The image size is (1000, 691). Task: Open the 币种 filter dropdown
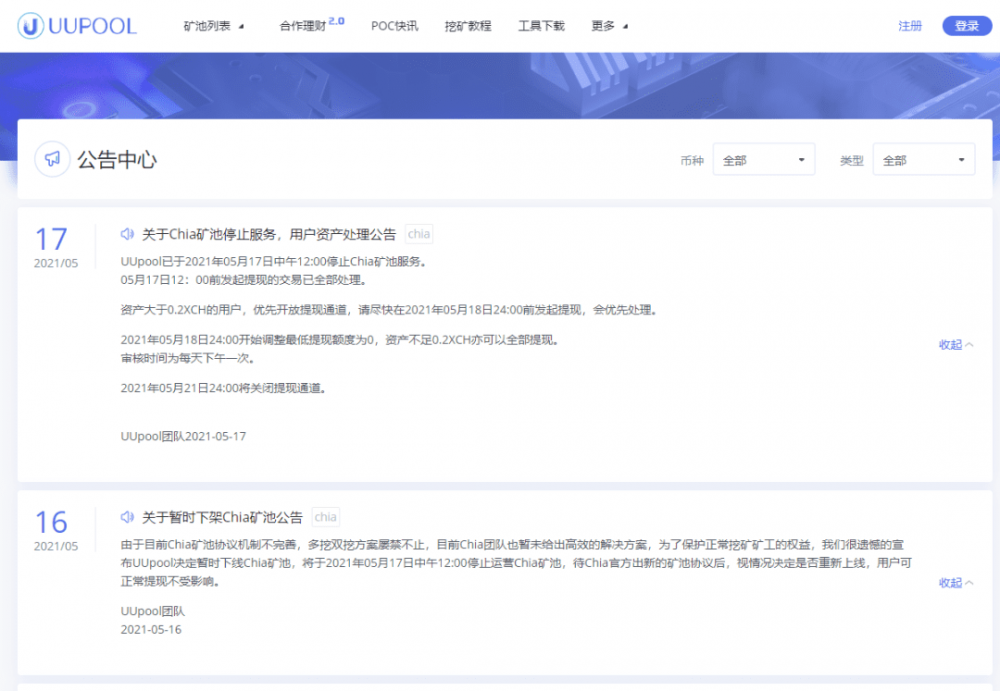764,159
